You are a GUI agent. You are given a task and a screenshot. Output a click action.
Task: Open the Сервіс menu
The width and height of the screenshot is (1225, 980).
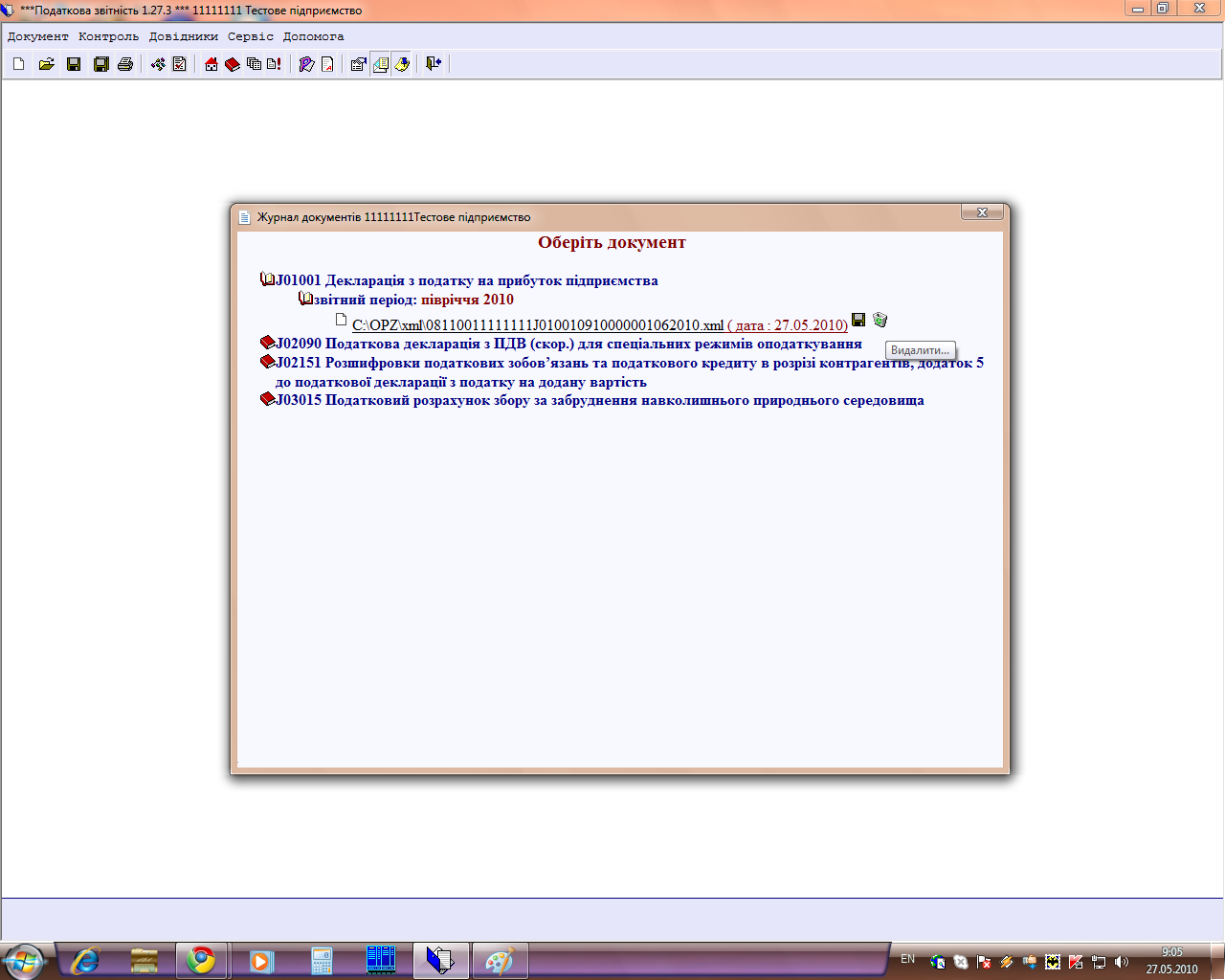pos(251,36)
